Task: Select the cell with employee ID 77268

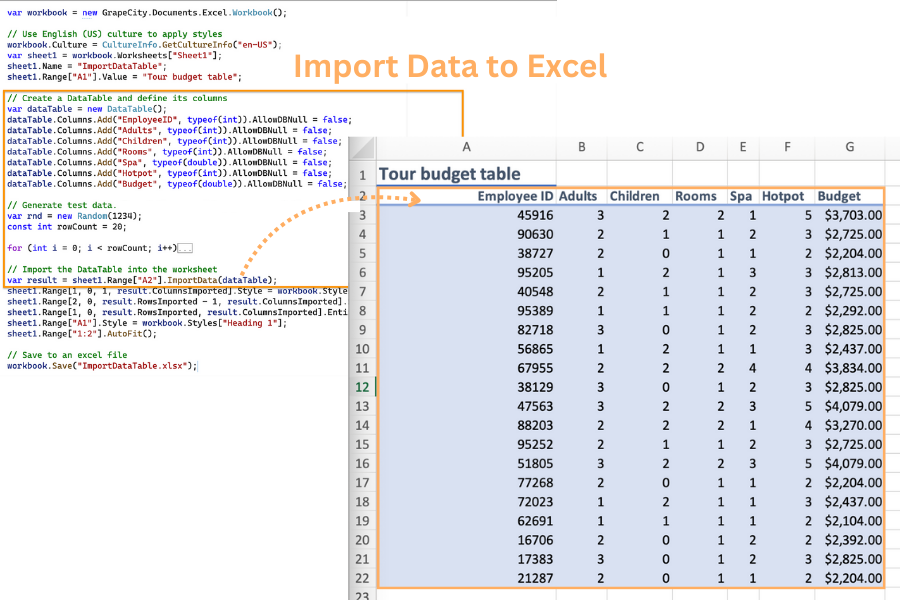Action: tap(466, 483)
